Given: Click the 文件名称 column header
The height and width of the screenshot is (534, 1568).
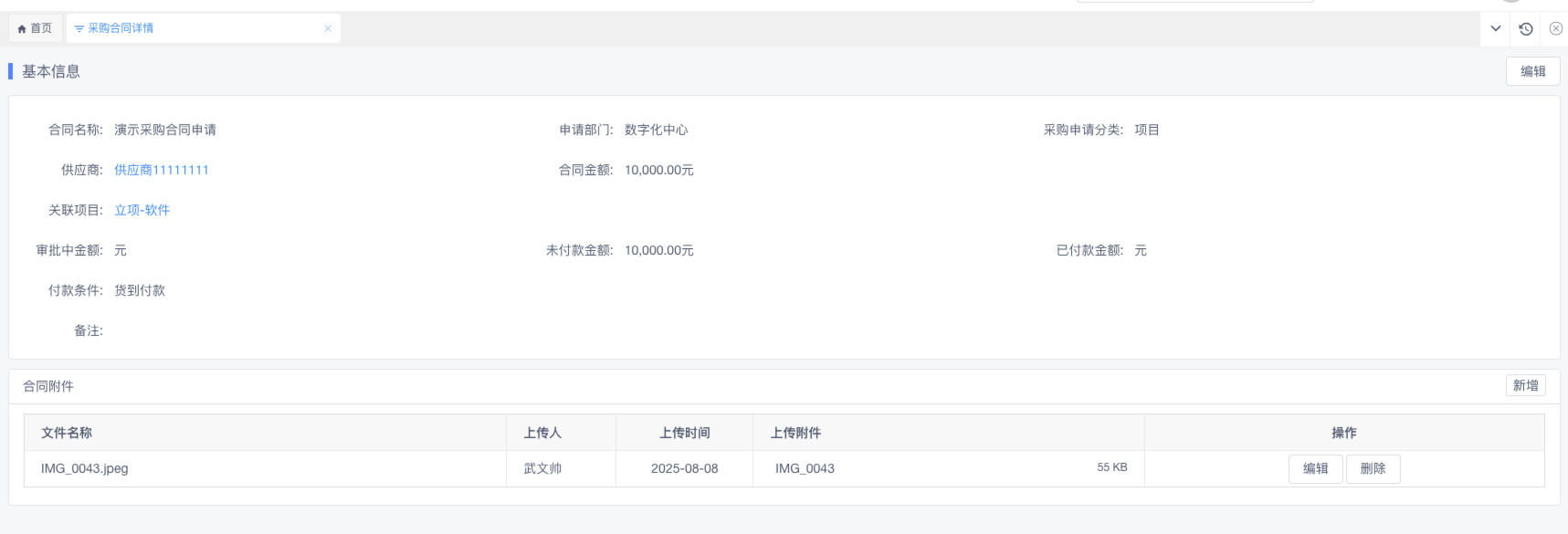Looking at the screenshot, I should tap(67, 433).
